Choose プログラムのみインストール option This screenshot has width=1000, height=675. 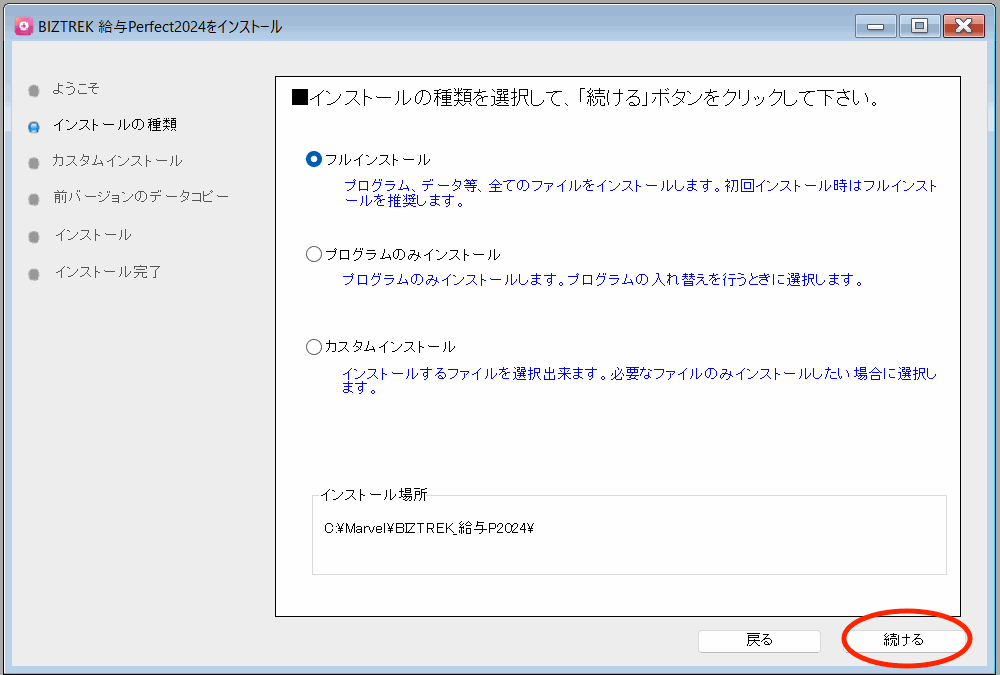[x=313, y=254]
